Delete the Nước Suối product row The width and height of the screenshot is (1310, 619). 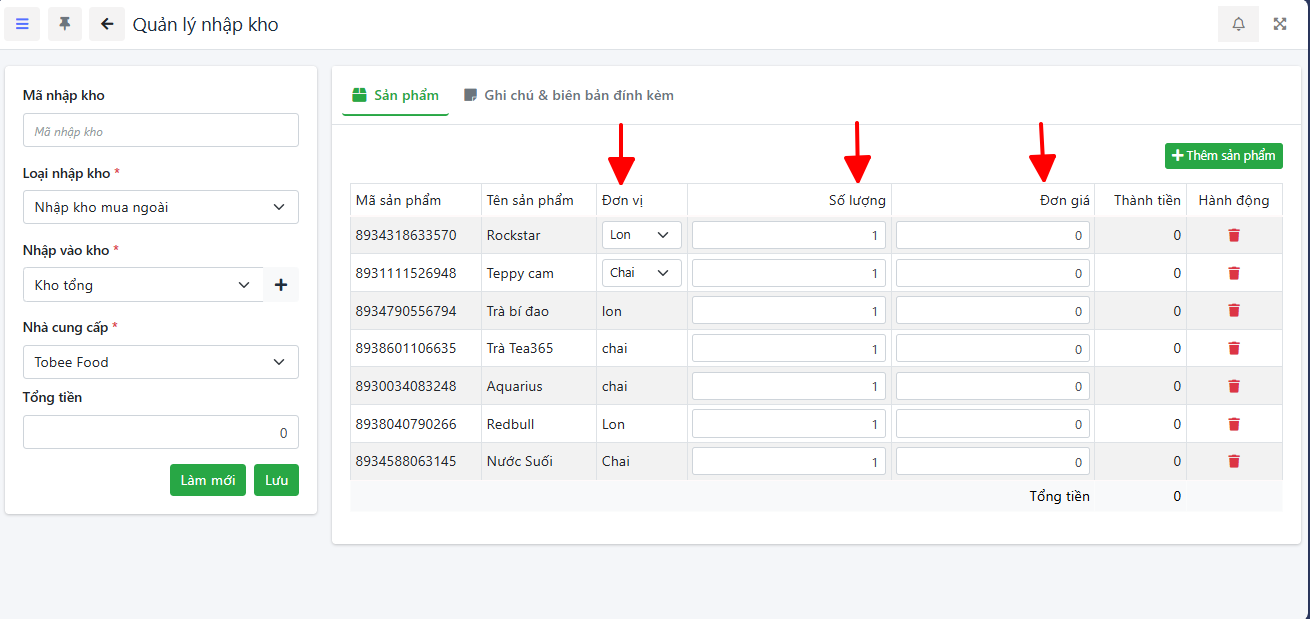(1234, 461)
